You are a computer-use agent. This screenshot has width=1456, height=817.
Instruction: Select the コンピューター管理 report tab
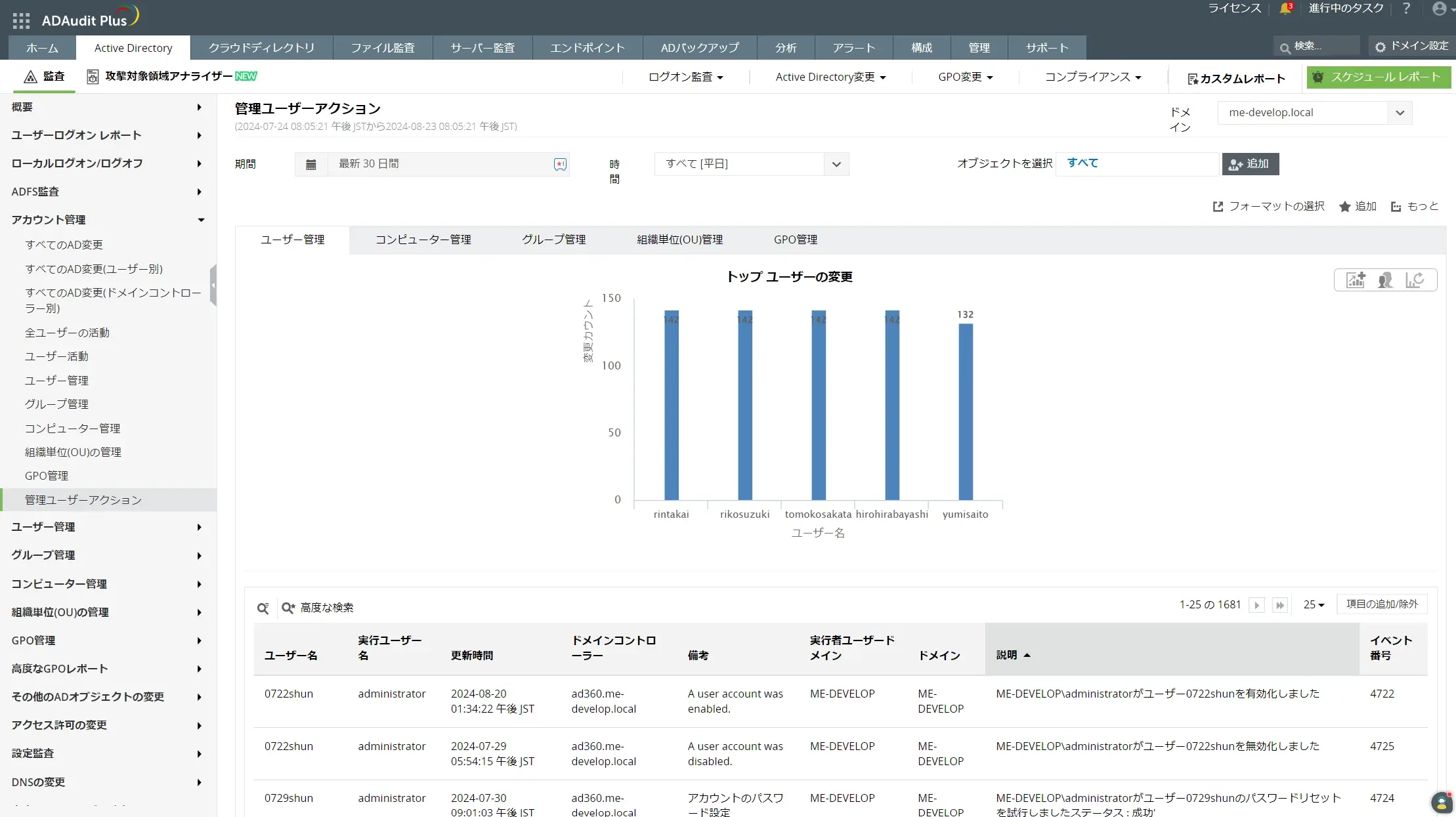[423, 240]
